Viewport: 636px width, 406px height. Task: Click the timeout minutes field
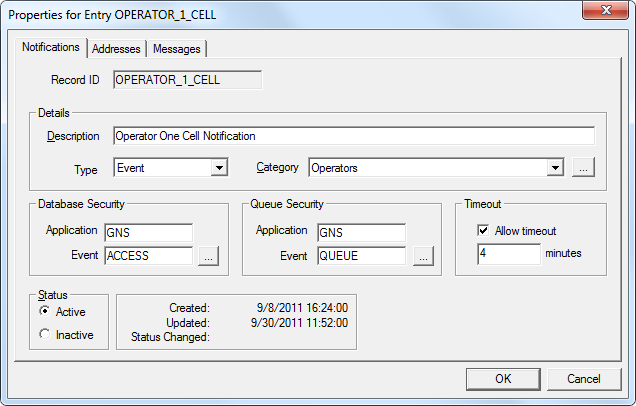click(x=509, y=254)
